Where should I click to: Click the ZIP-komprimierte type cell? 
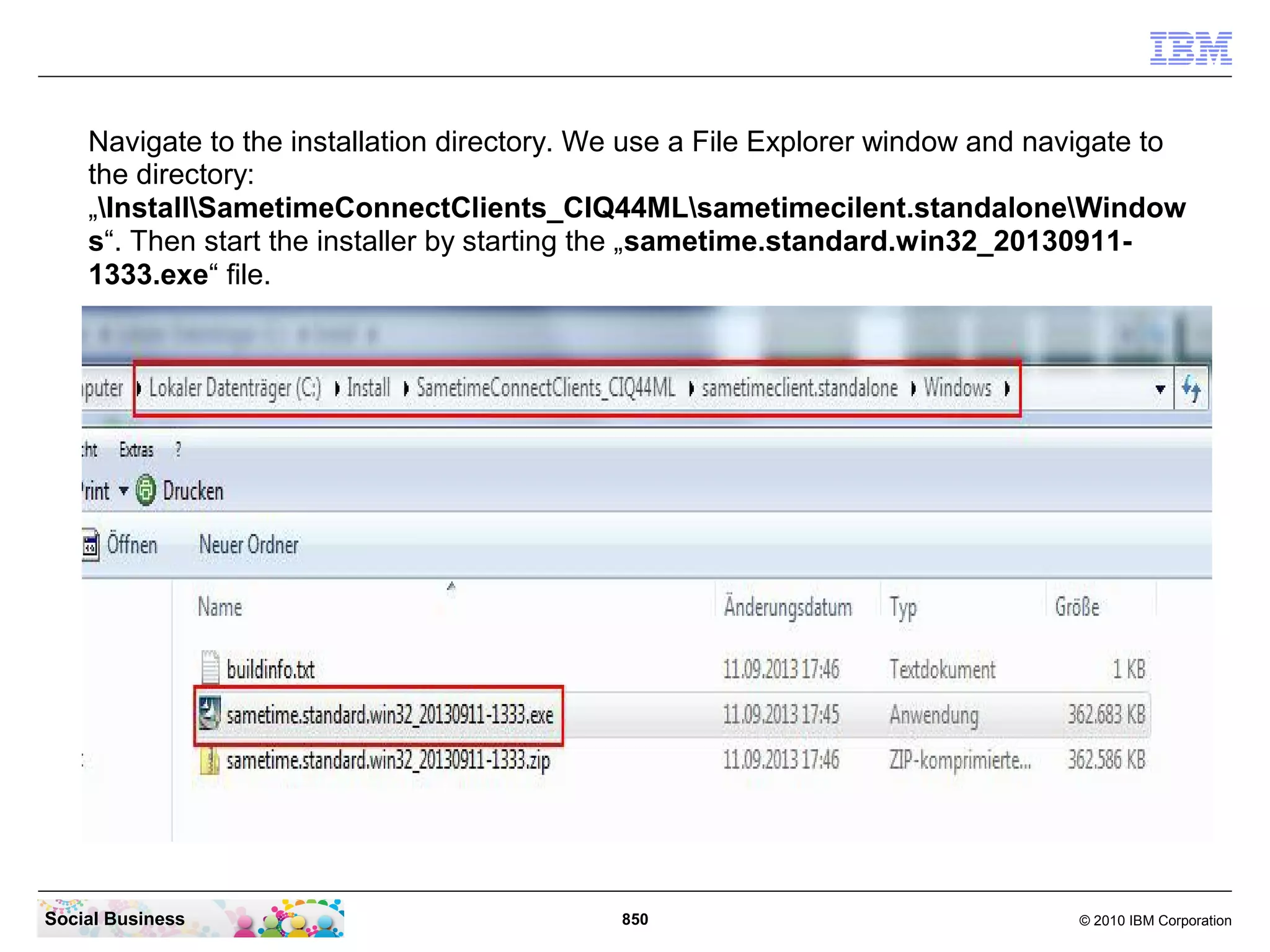[961, 760]
